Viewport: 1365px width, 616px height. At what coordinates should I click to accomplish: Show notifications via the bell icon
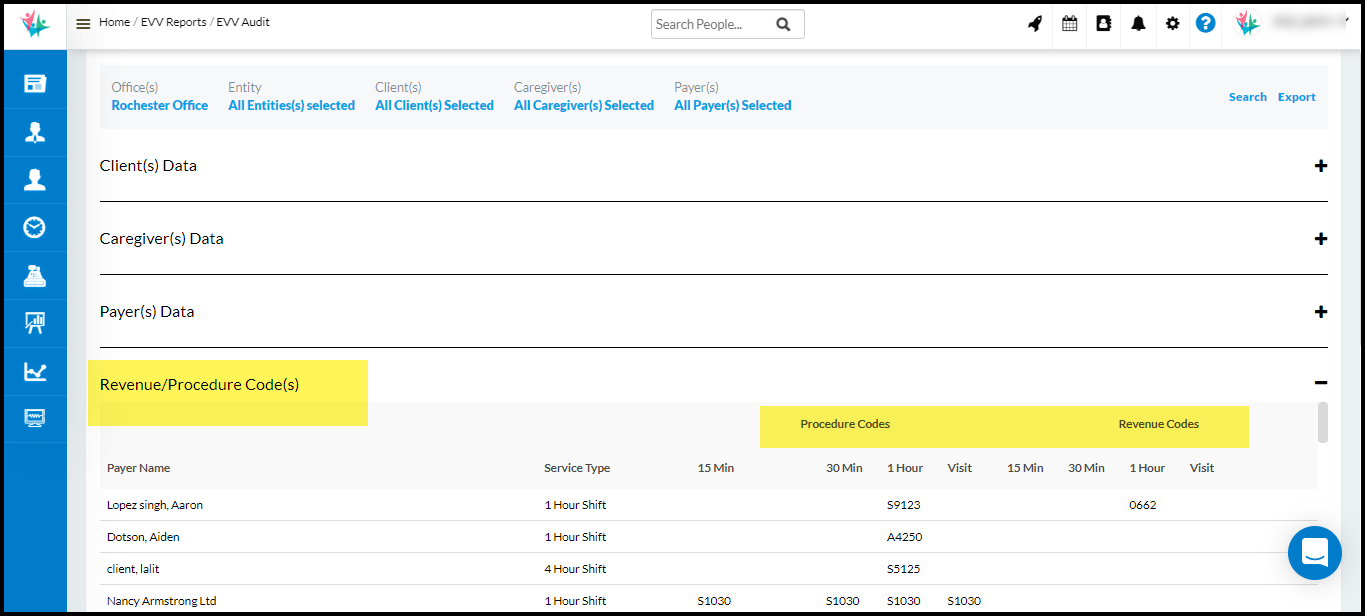(x=1138, y=24)
